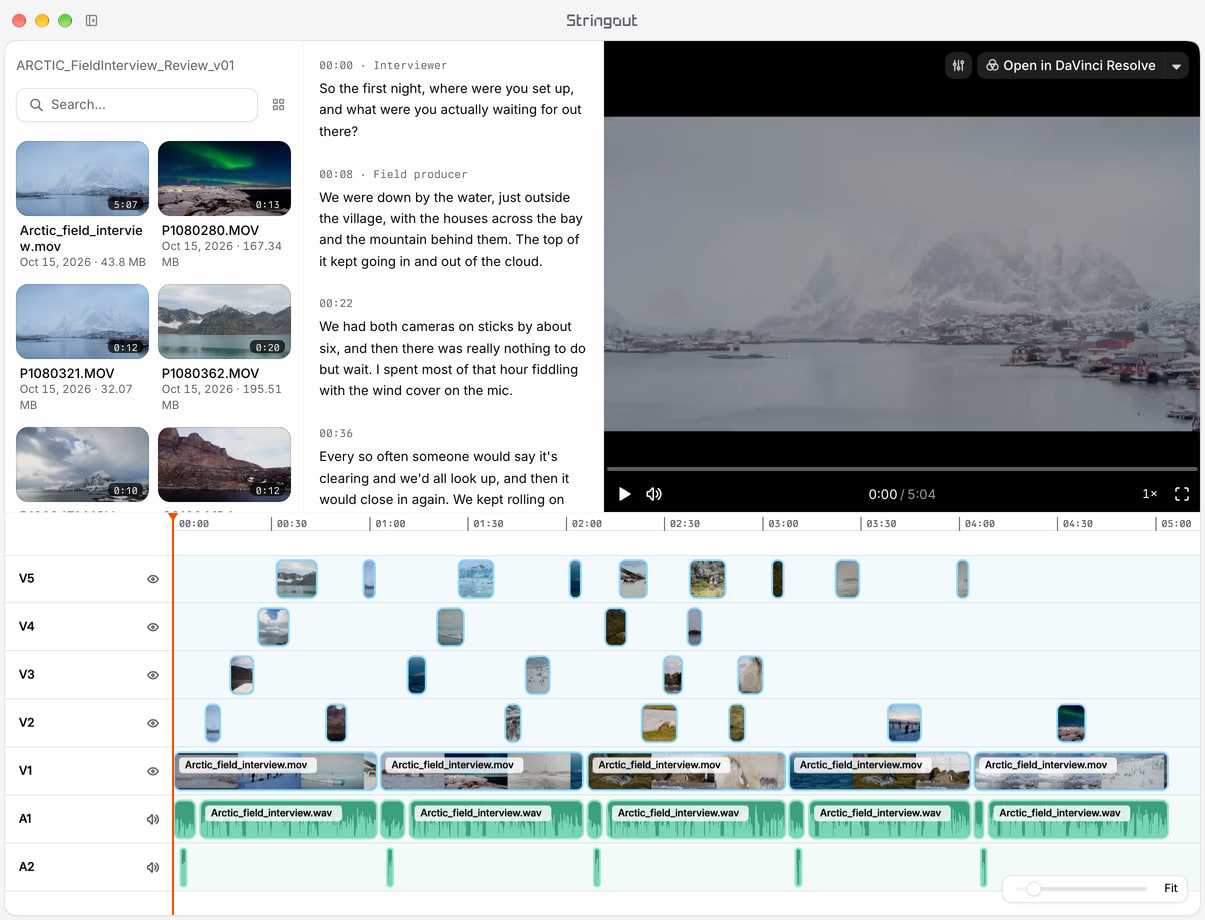Play the video preview
The image size is (1205, 920).
625,494
